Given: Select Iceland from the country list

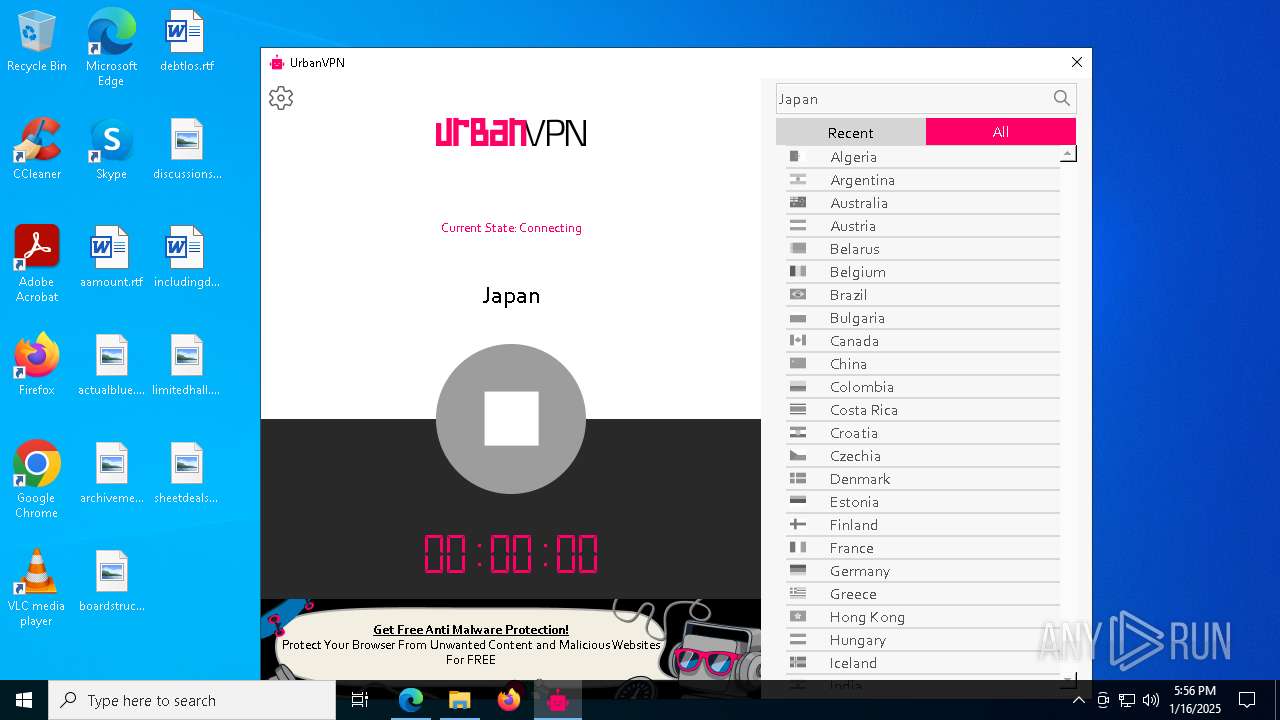Looking at the screenshot, I should tap(923, 663).
